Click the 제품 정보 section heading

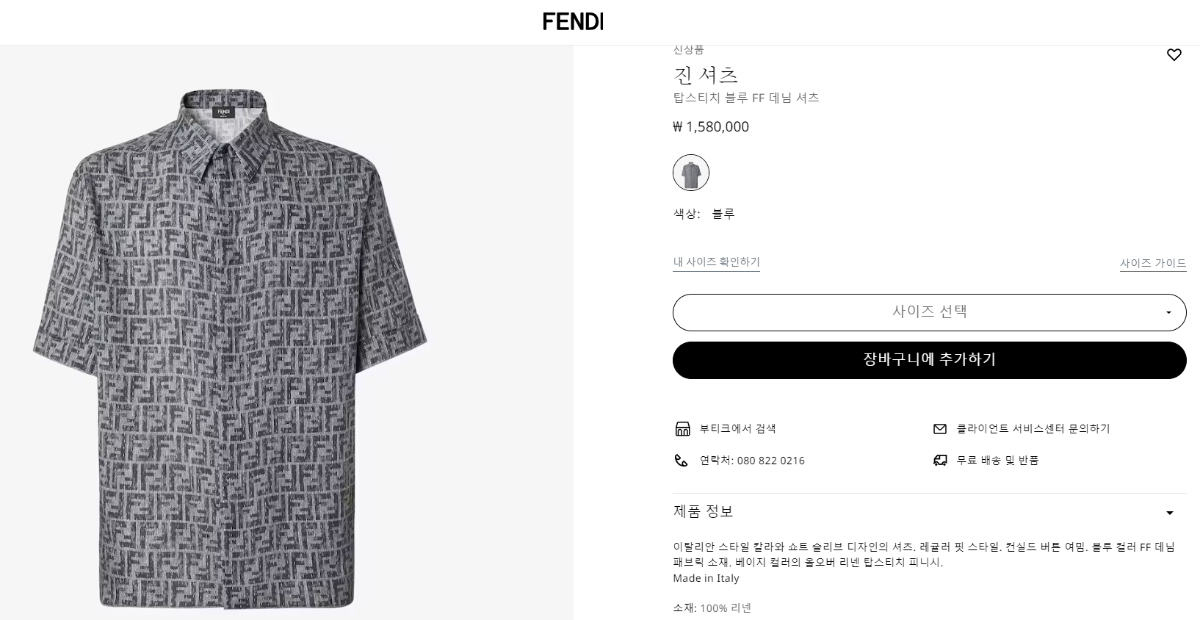click(x=703, y=512)
